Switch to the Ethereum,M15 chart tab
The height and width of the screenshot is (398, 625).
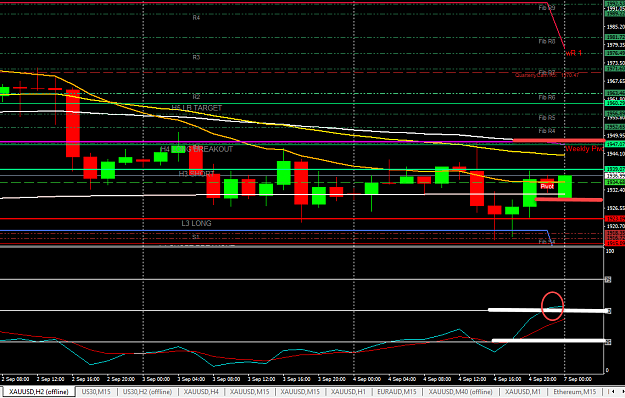[574, 392]
